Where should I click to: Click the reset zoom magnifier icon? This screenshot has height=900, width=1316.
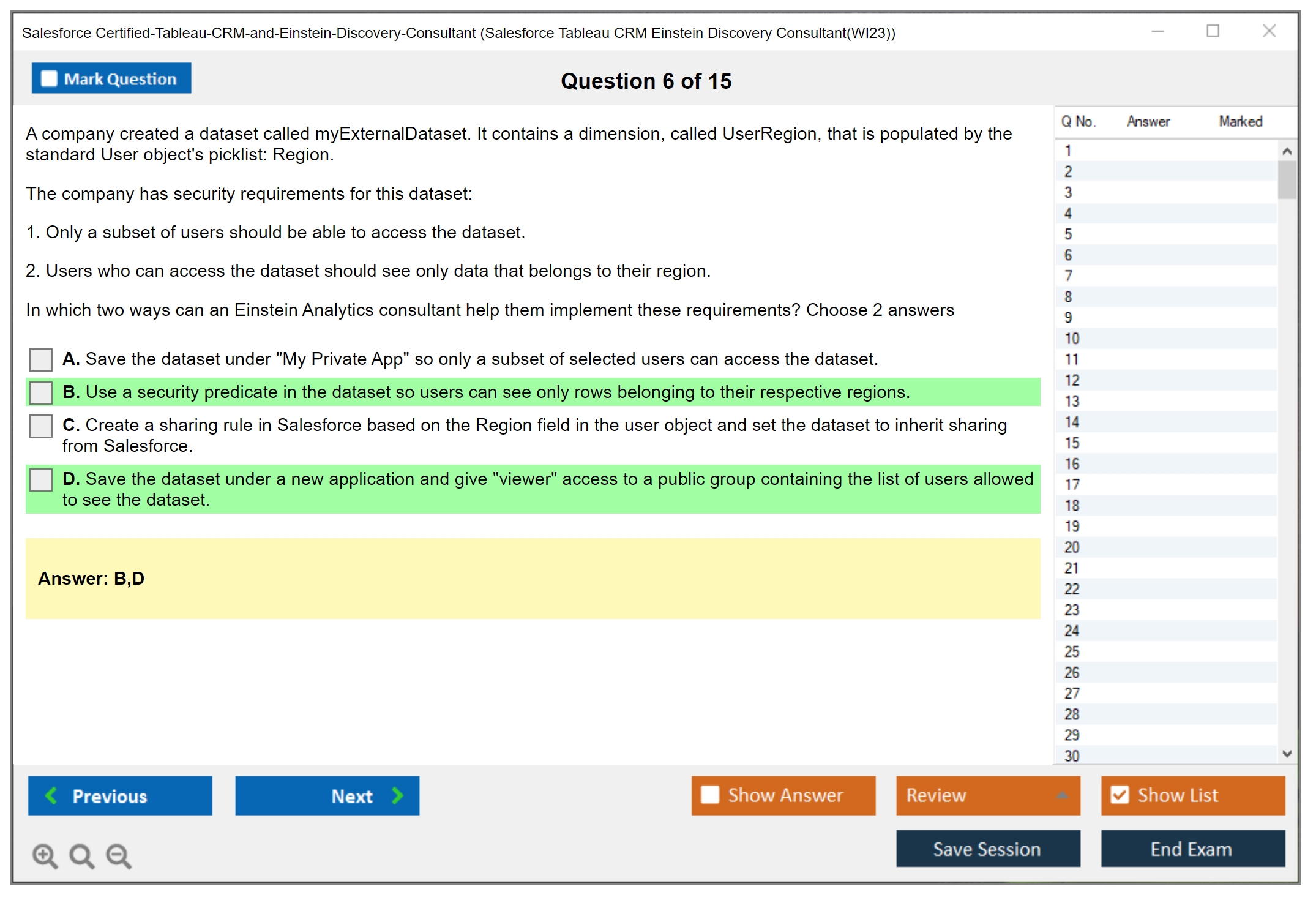click(x=81, y=855)
